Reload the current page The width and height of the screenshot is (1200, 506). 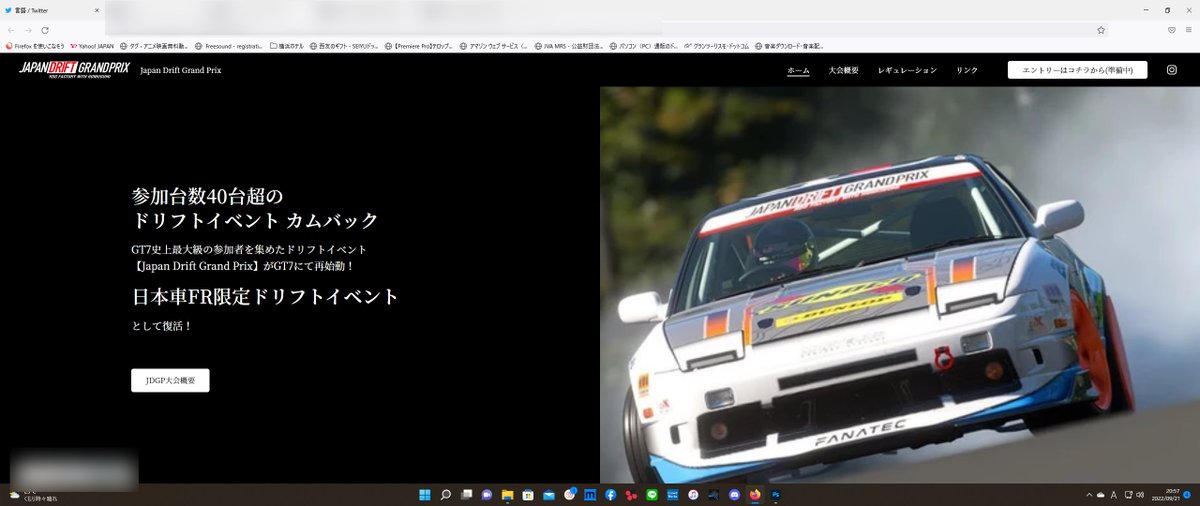click(45, 30)
